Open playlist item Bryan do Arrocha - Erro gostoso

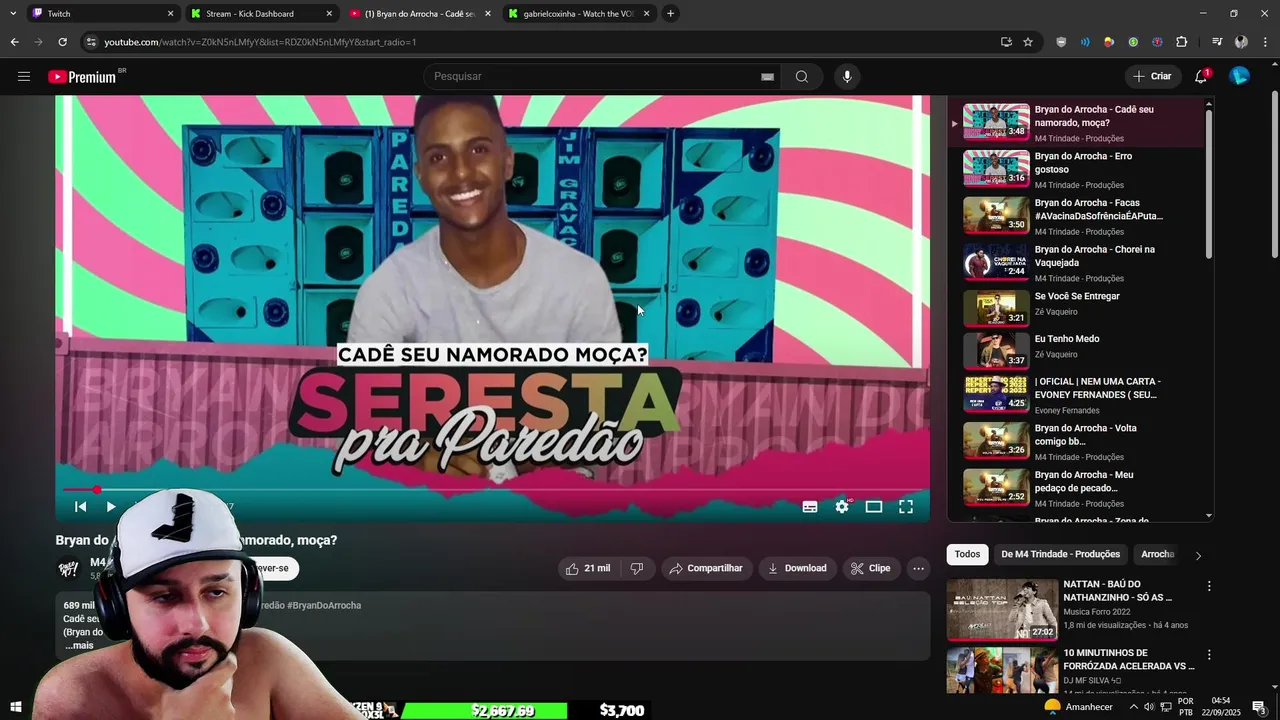(x=1076, y=170)
